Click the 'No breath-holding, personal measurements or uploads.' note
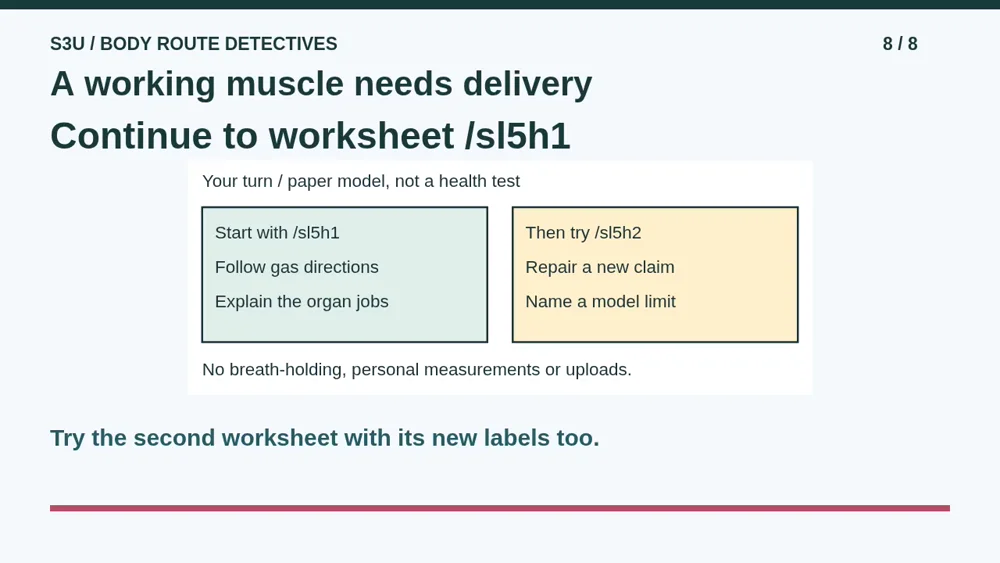This screenshot has height=563, width=1000. coord(416,370)
